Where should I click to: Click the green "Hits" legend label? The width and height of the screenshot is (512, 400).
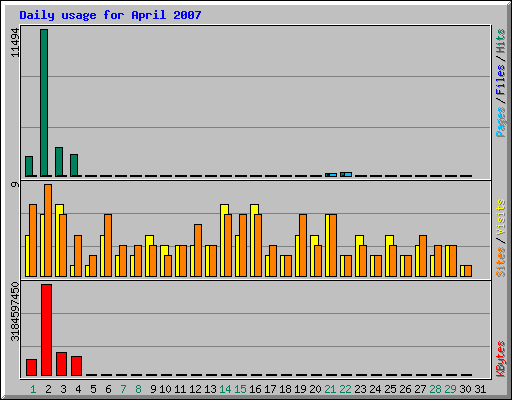coord(500,41)
